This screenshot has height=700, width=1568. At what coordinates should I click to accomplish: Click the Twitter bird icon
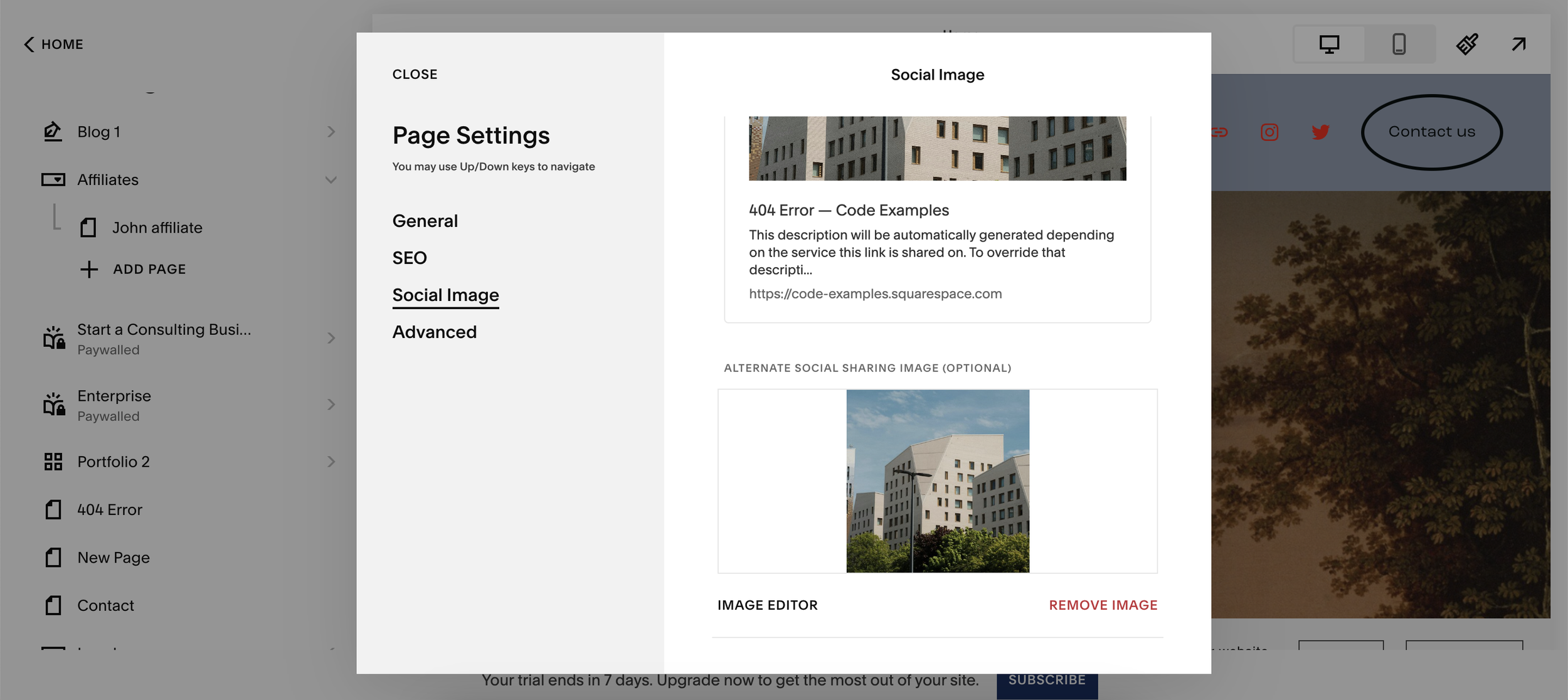pyautogui.click(x=1320, y=132)
